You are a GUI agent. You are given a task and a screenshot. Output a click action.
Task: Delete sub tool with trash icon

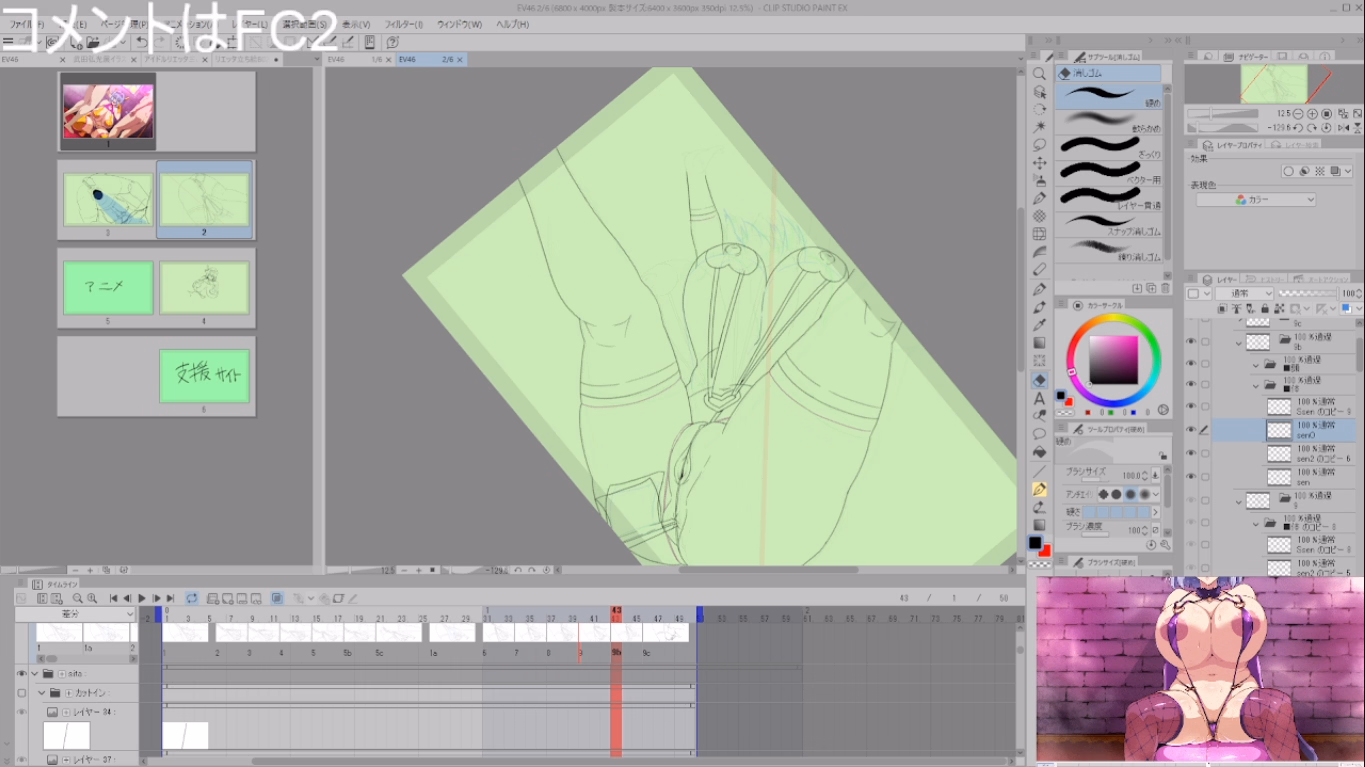[1166, 288]
